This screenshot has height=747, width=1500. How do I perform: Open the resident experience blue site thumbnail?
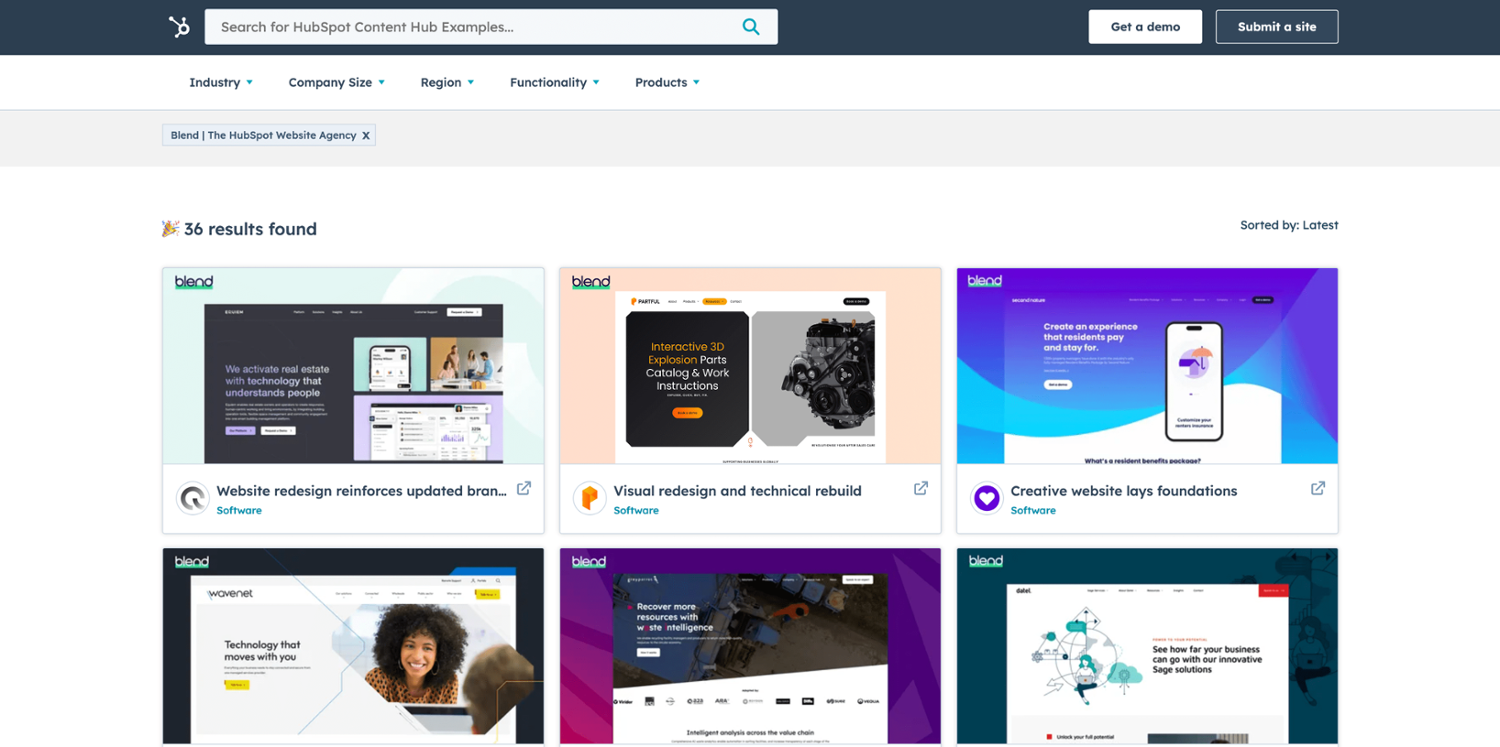1147,366
